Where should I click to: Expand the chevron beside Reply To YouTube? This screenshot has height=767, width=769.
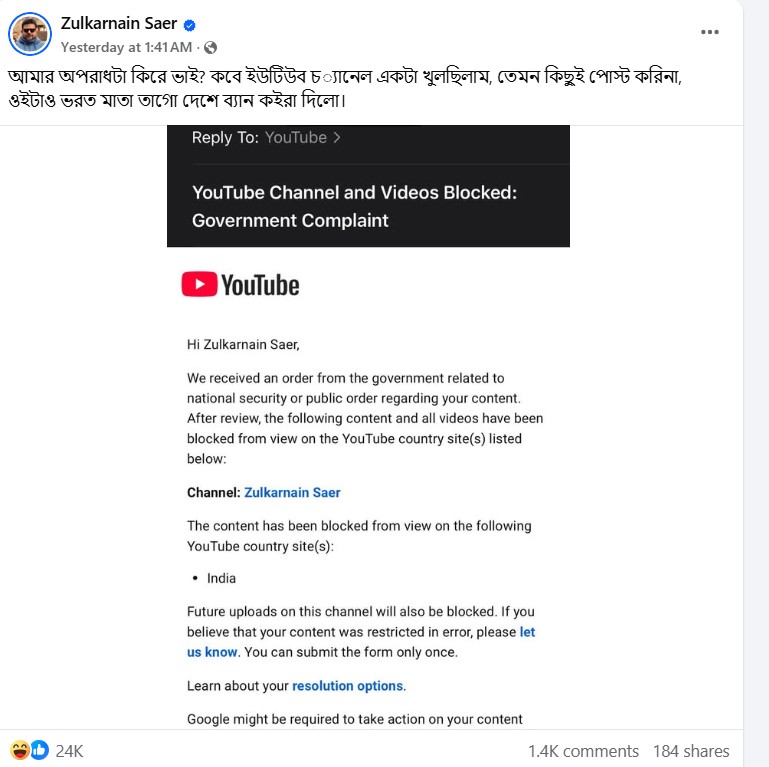pyautogui.click(x=337, y=138)
